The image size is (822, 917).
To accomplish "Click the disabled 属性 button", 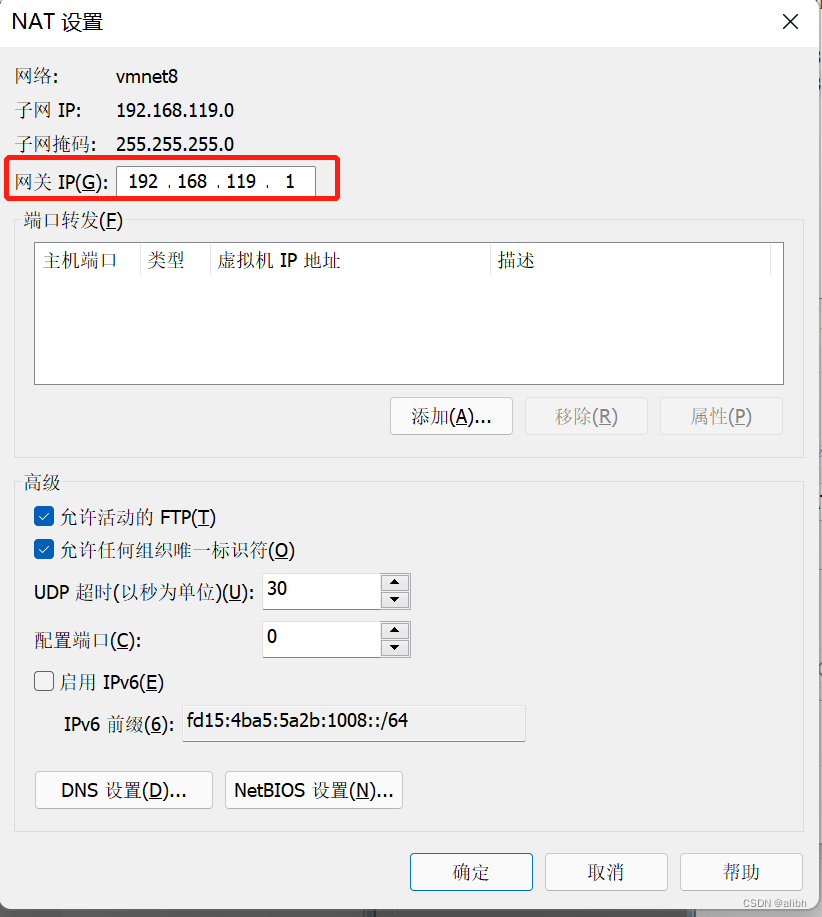I will coord(720,416).
